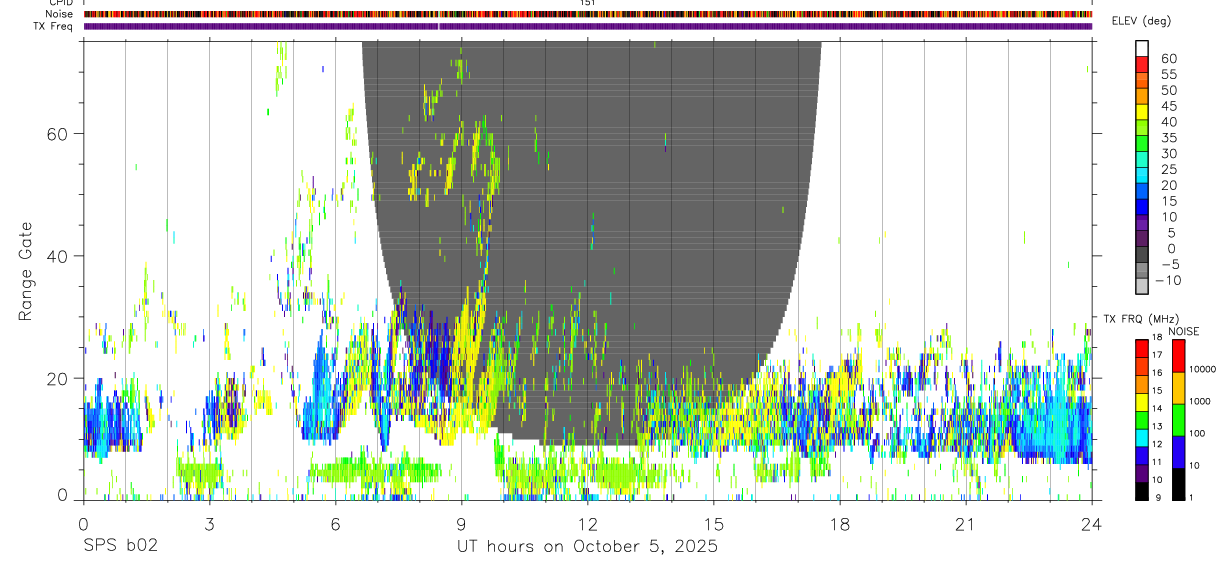Pick the red segment of ELEV color bar

coord(1141,64)
